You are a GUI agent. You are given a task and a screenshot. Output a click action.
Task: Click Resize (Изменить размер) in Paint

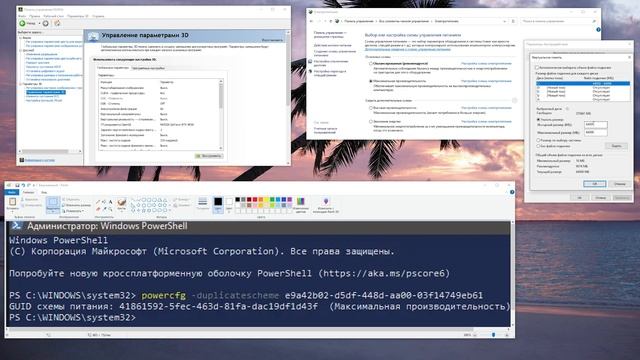pyautogui.click(x=76, y=205)
